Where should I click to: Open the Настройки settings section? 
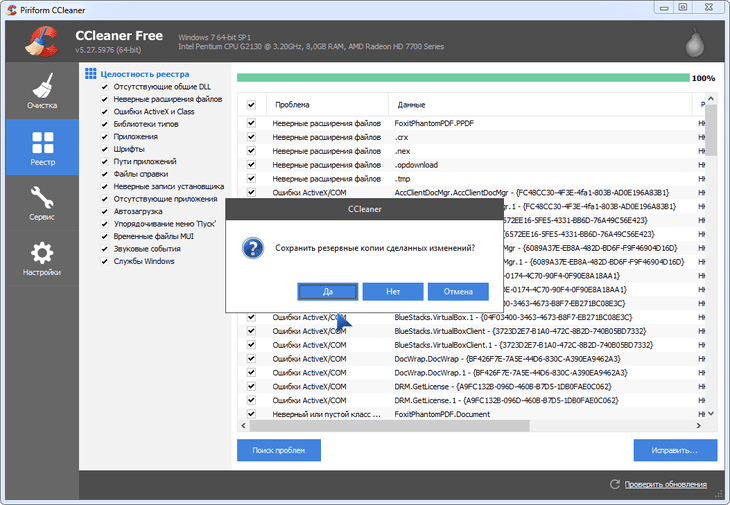pyautogui.click(x=42, y=258)
